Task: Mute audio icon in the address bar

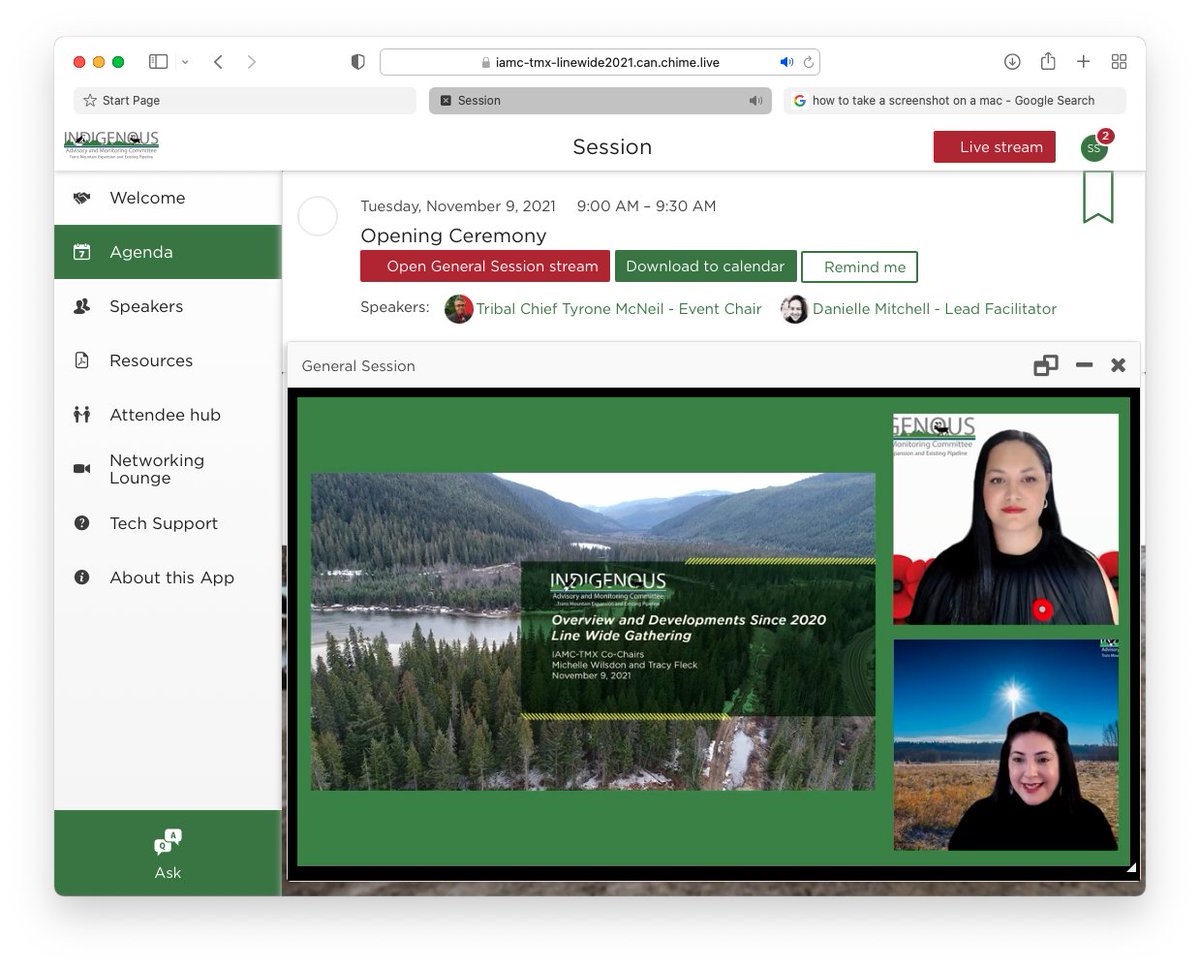Action: click(x=787, y=62)
